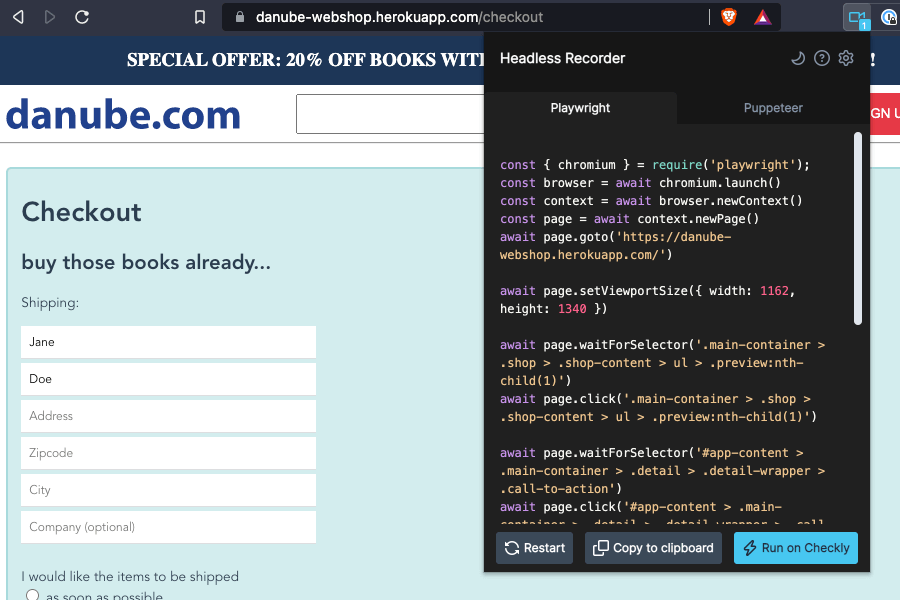This screenshot has width=900, height=600.
Task: Switch to the Puppeteer tab
Action: click(x=773, y=108)
